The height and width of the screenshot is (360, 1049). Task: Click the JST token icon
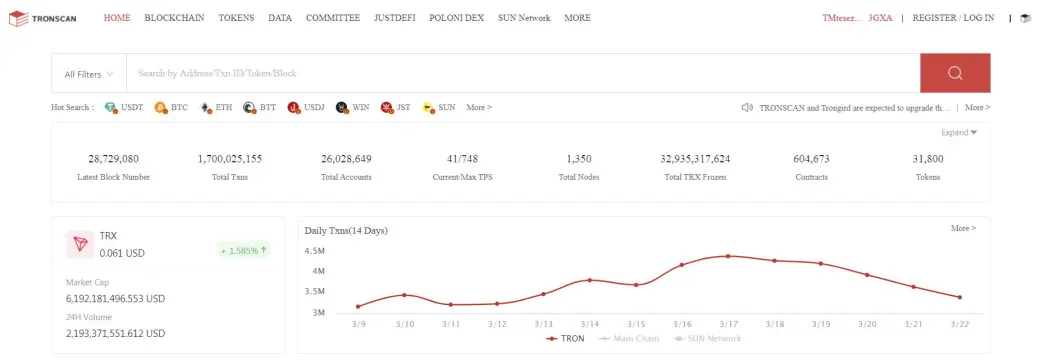coord(386,107)
